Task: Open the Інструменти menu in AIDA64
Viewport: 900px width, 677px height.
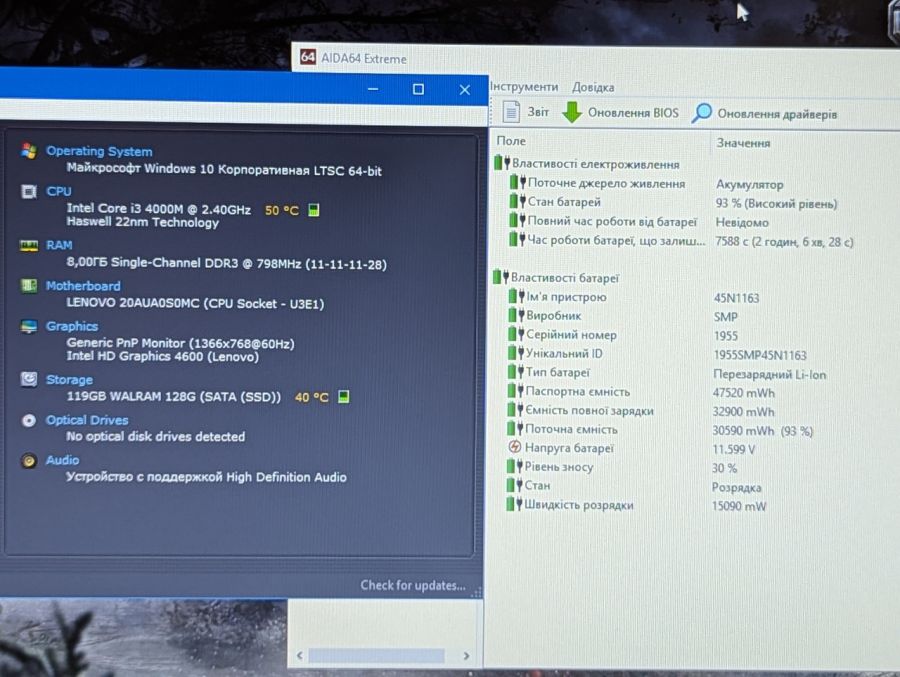Action: coord(524,87)
